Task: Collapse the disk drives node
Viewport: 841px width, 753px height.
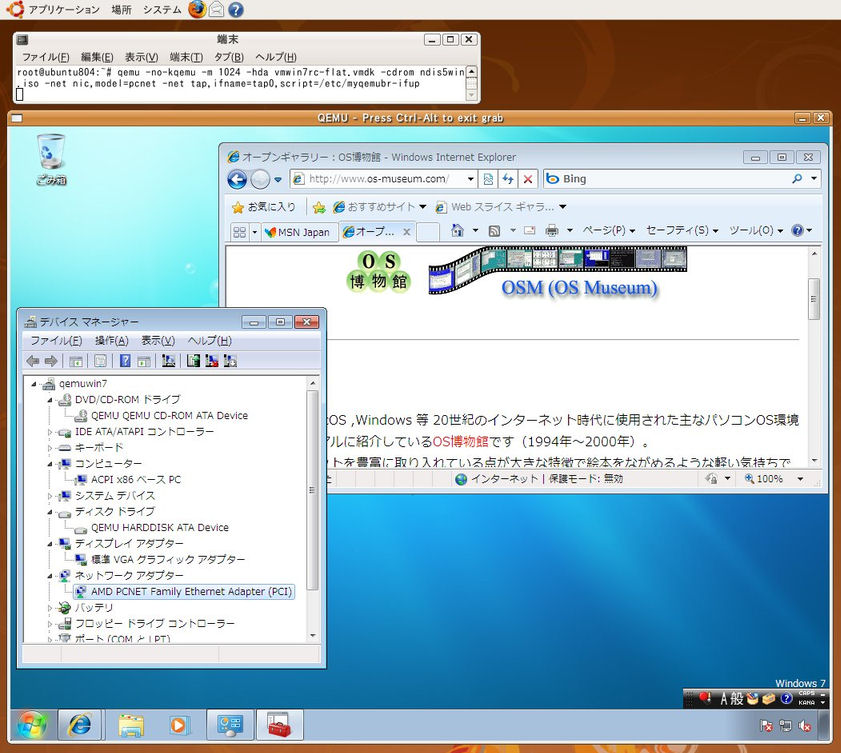Action: pyautogui.click(x=49, y=512)
